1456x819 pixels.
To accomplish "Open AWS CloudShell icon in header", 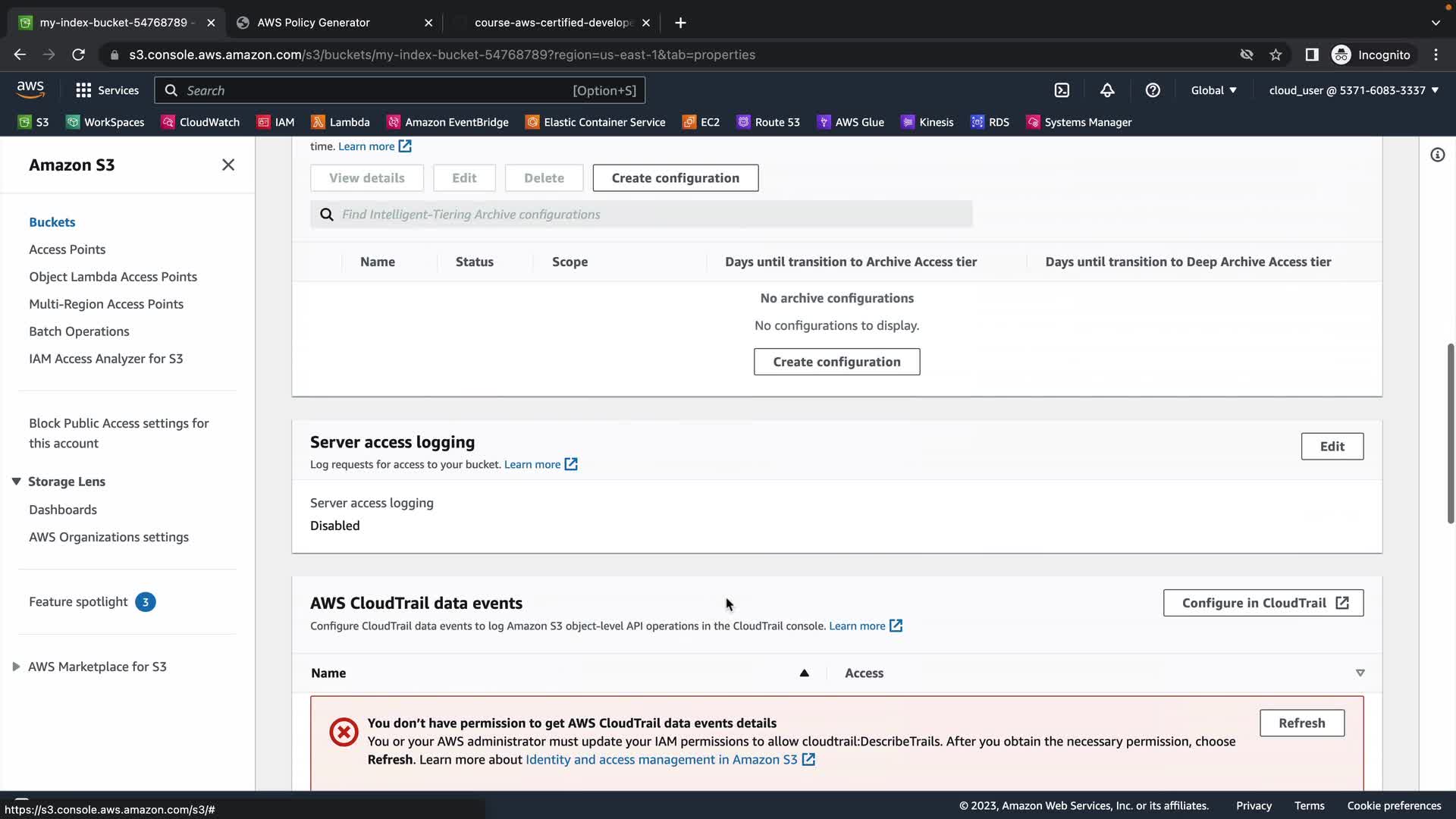I will [x=1062, y=90].
